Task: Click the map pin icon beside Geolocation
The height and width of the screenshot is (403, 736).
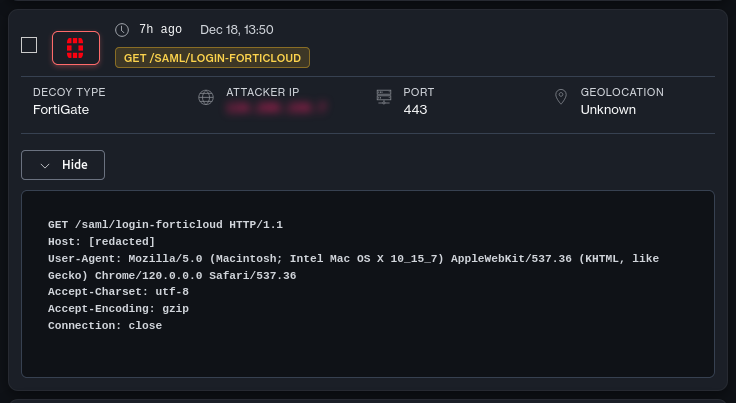Action: pos(561,97)
